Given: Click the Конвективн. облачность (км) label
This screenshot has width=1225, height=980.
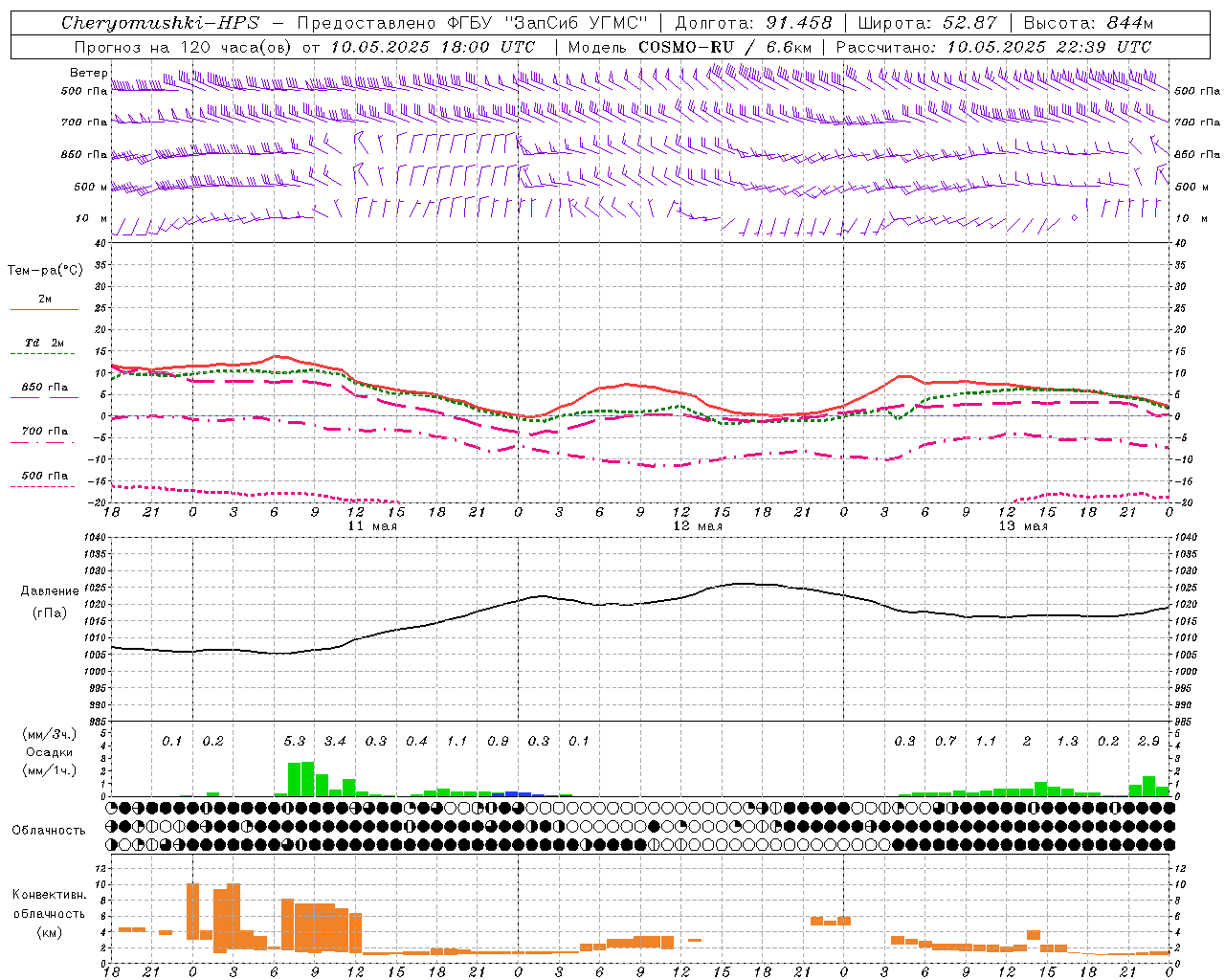Looking at the screenshot, I should (49, 913).
